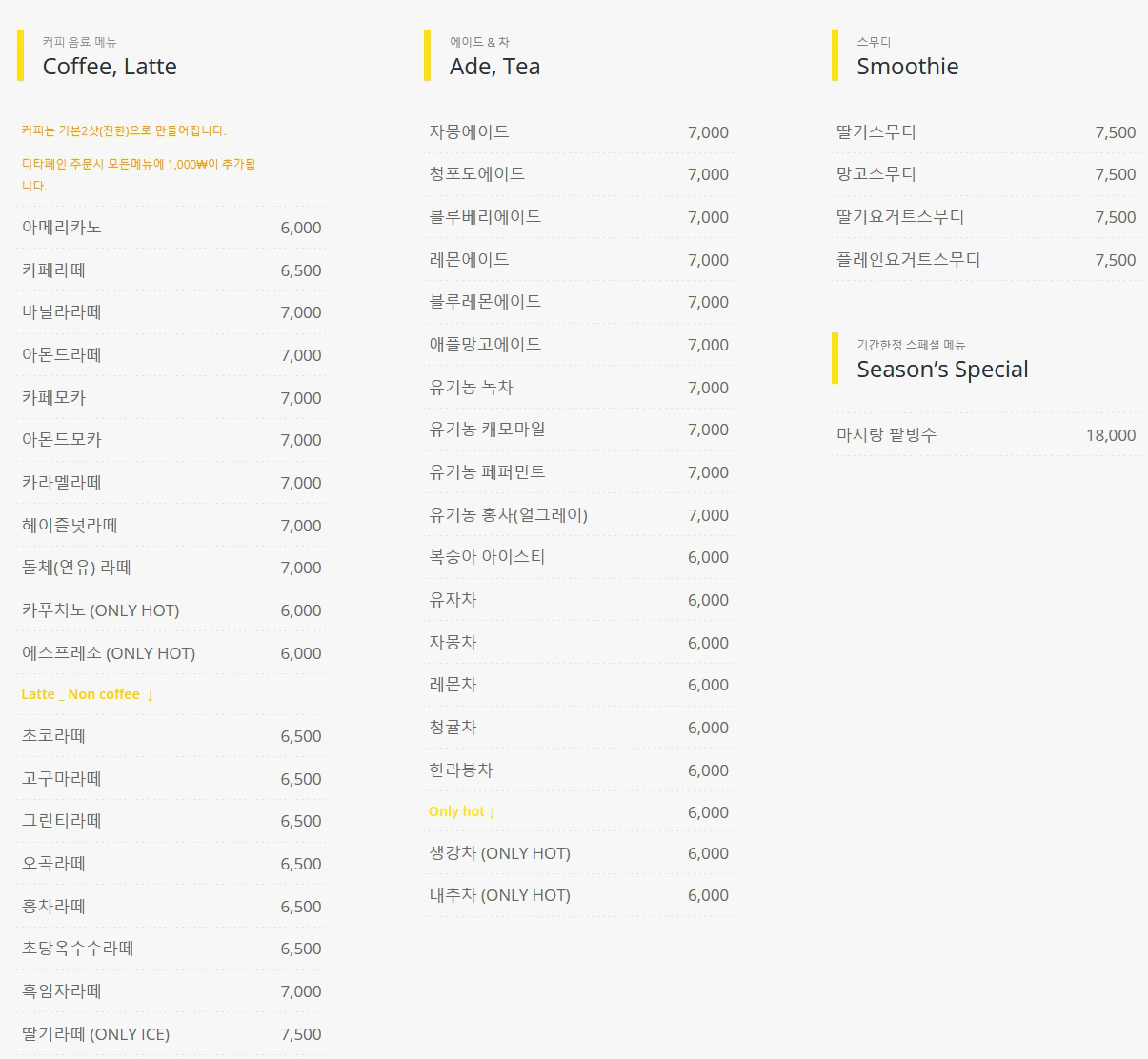1148x1059 pixels.
Task: Choose 카페라떼 from the coffee list
Action: [54, 270]
